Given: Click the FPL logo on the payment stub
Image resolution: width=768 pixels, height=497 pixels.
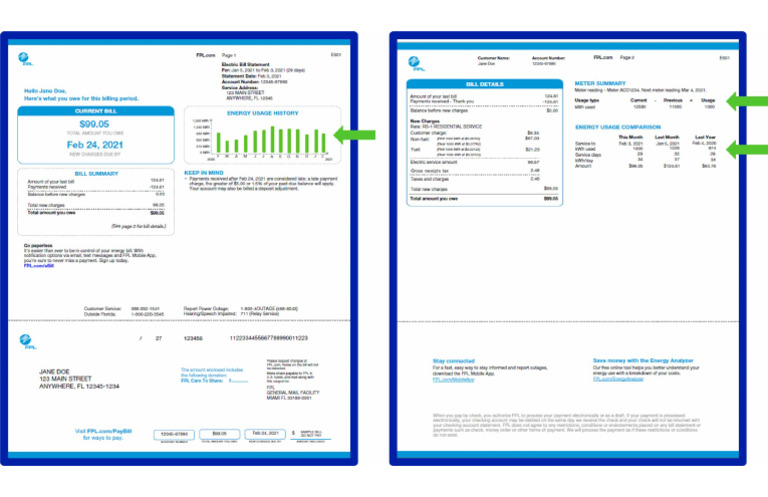Looking at the screenshot, I should point(27,341).
